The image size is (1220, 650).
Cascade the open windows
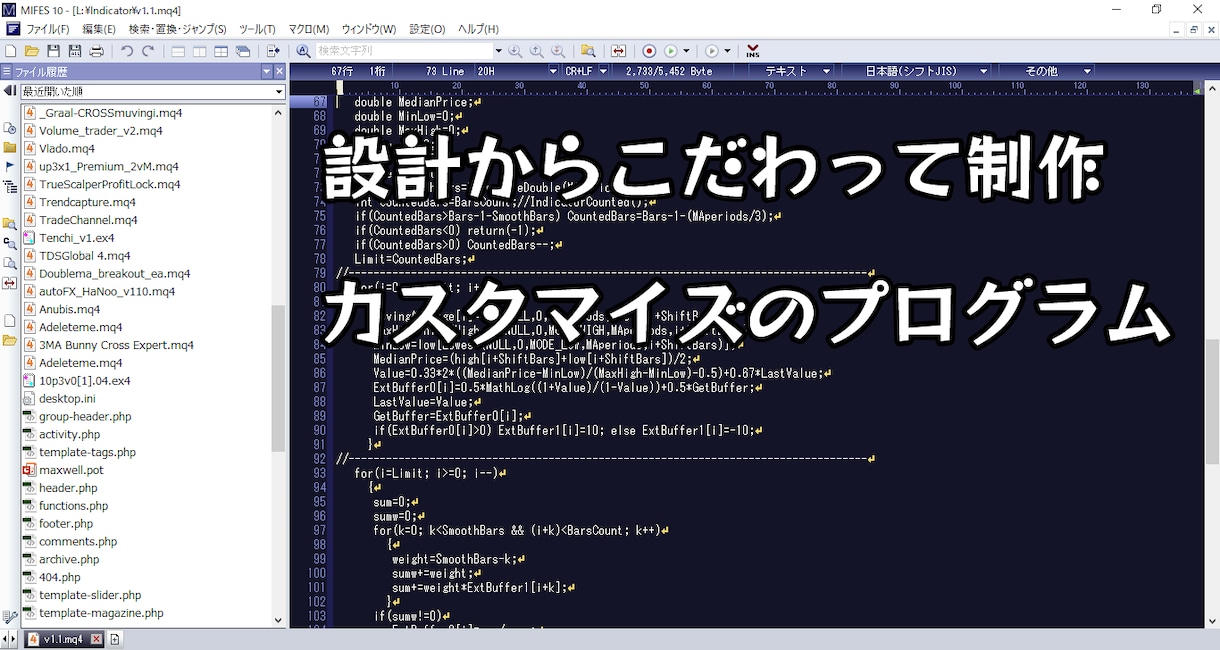click(x=243, y=51)
